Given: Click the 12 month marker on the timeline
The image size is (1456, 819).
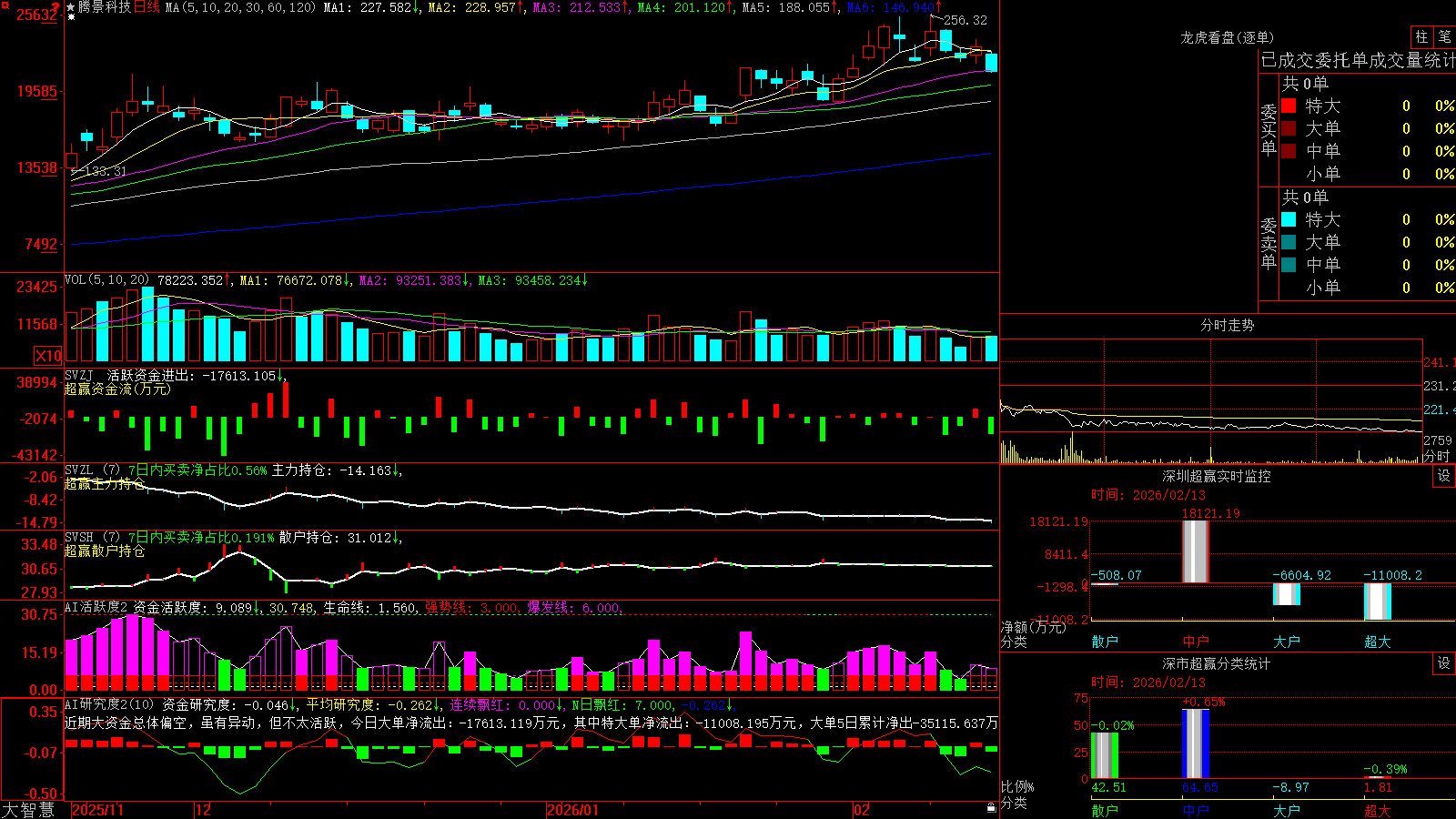Looking at the screenshot, I should (204, 810).
